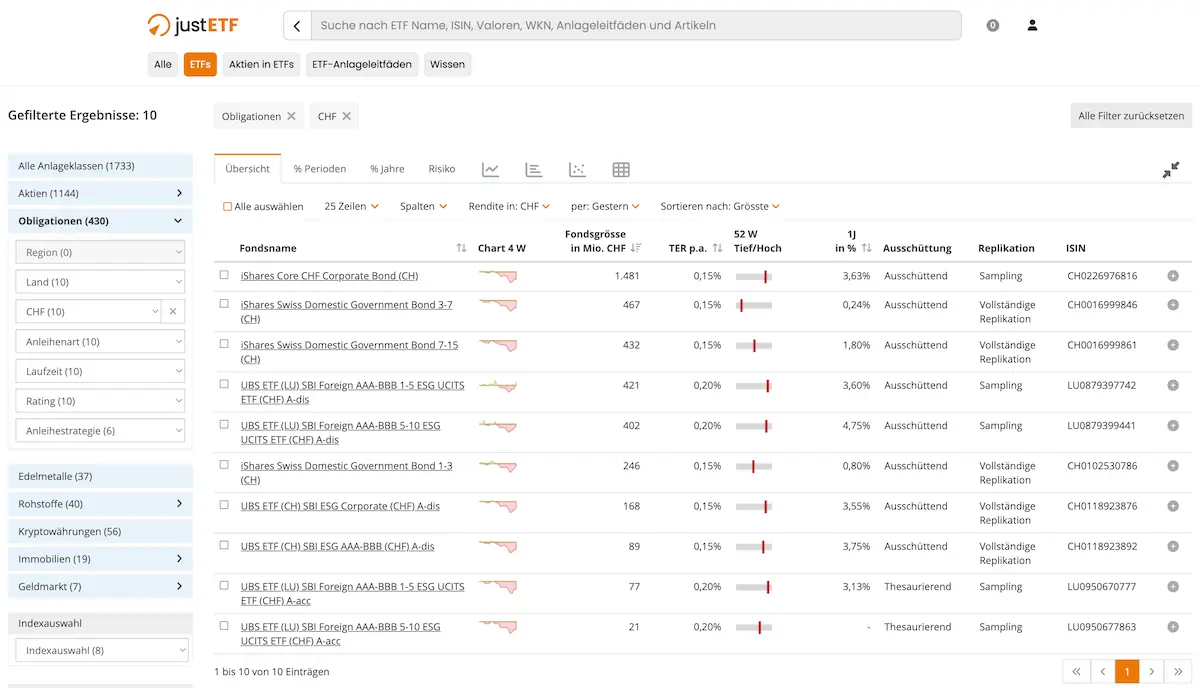Click plus icon for ISIN LU0879399441 row
The image size is (1200, 688).
pyautogui.click(x=1173, y=425)
